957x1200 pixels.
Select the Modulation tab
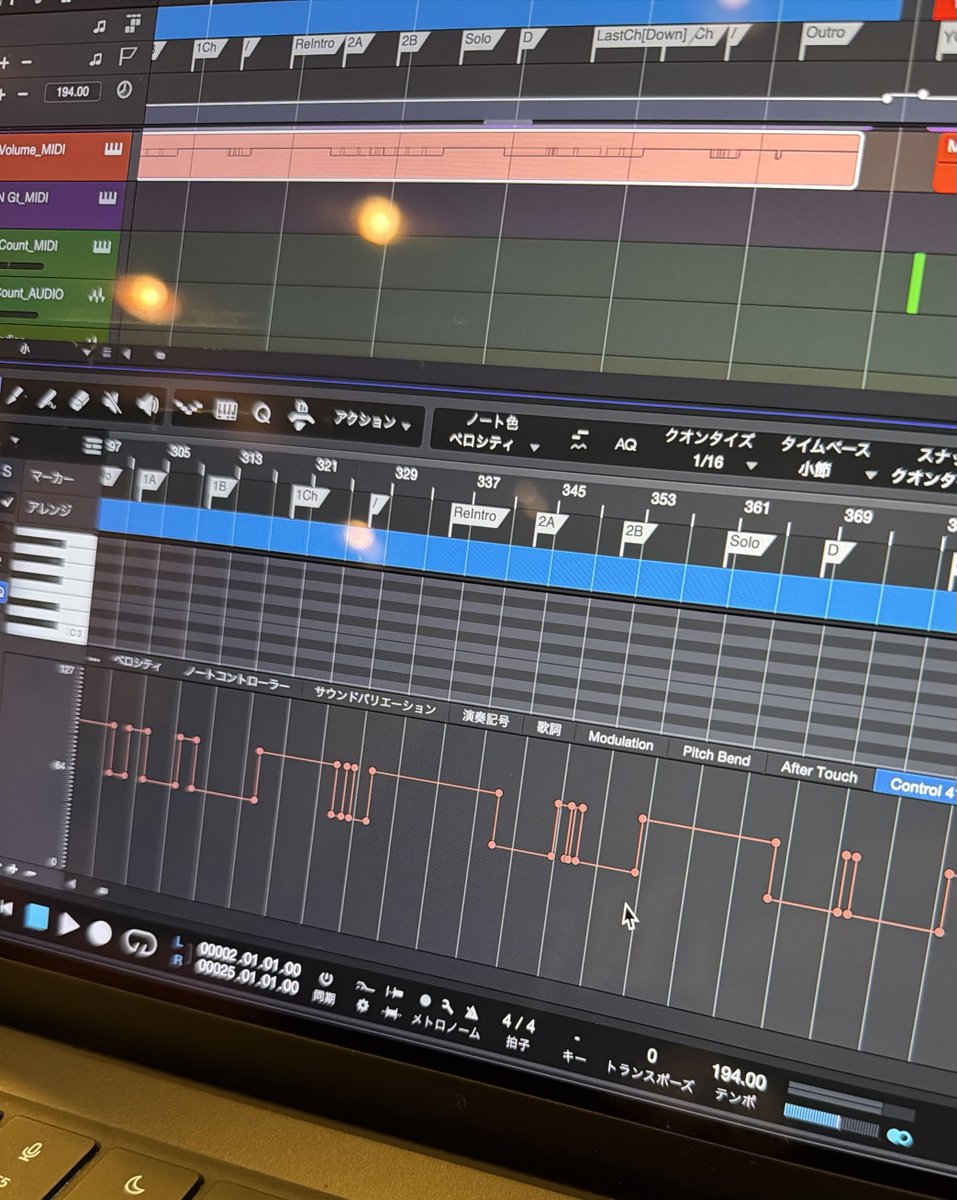620,740
